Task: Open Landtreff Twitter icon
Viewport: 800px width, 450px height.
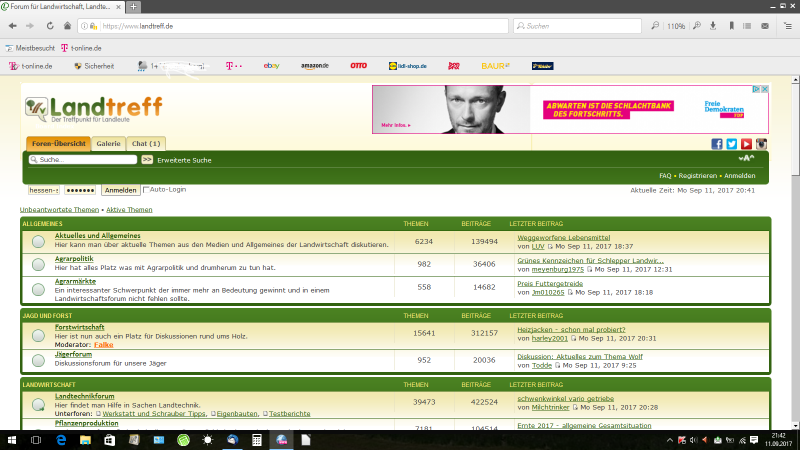Action: coord(732,144)
